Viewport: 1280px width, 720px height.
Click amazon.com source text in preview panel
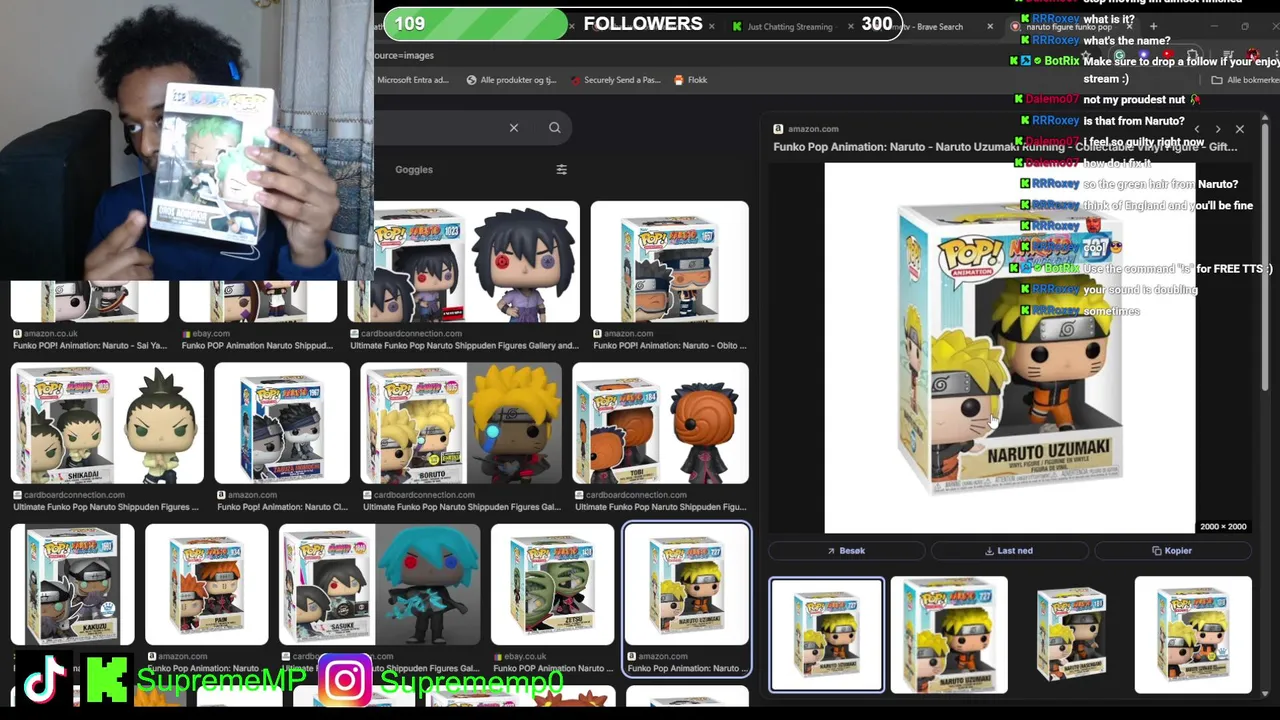point(813,129)
